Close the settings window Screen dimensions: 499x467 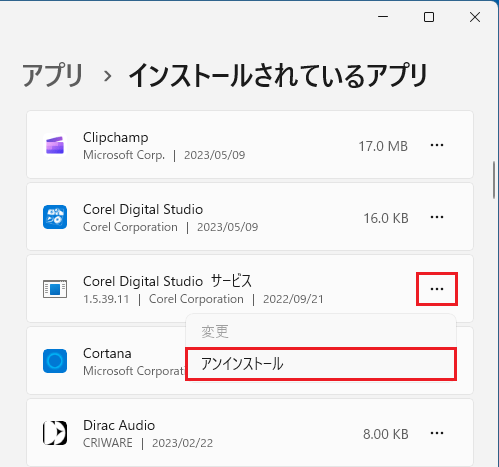click(x=475, y=17)
